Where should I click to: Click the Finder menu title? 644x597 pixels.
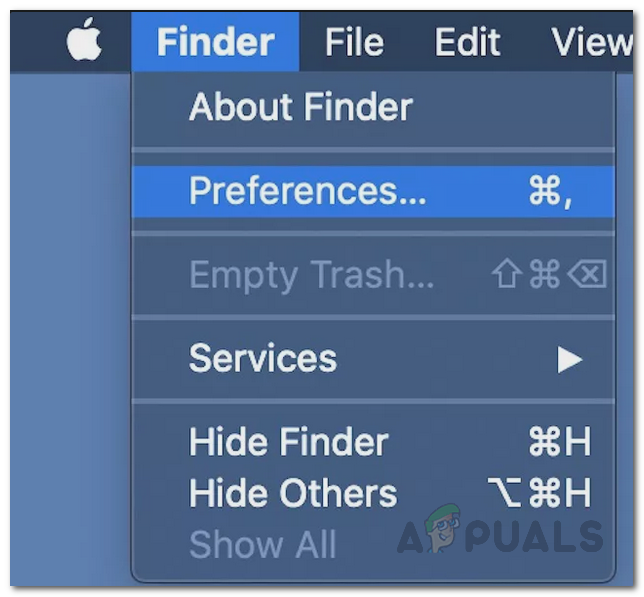(x=215, y=43)
